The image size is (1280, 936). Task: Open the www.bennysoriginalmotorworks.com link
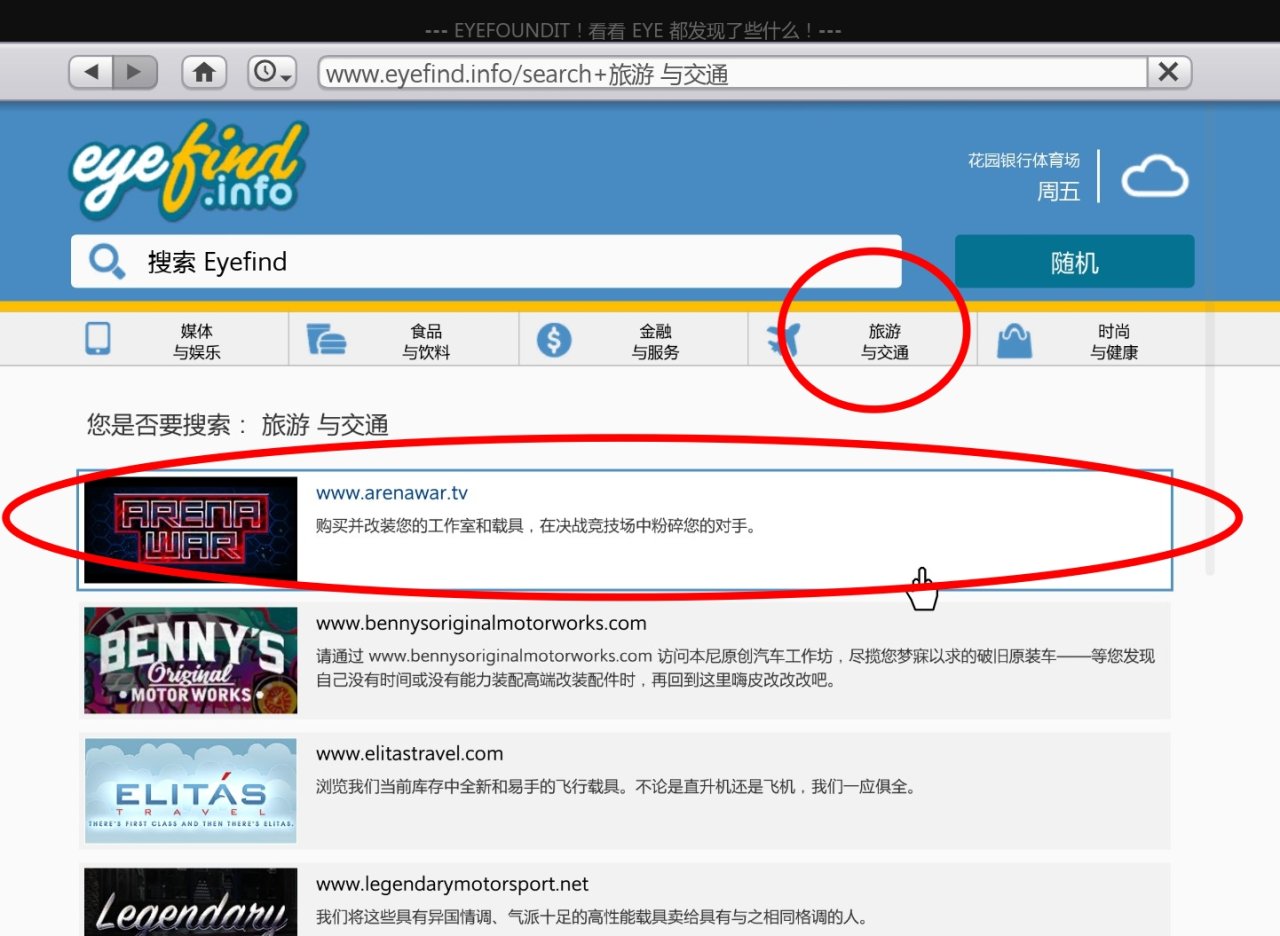pos(481,624)
